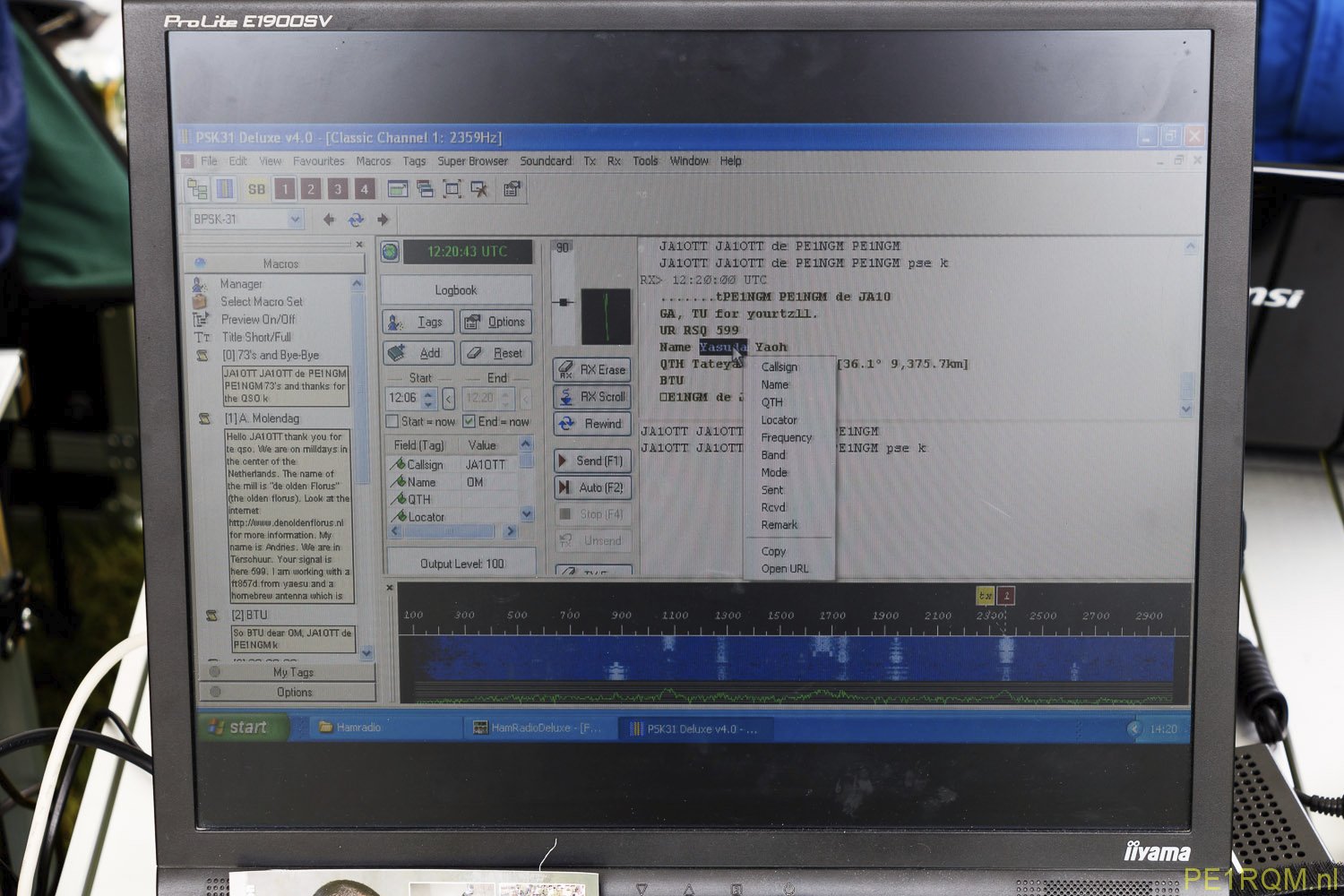Viewport: 1344px width, 896px height.
Task: Open the Macros Manager icon
Action: 200,284
